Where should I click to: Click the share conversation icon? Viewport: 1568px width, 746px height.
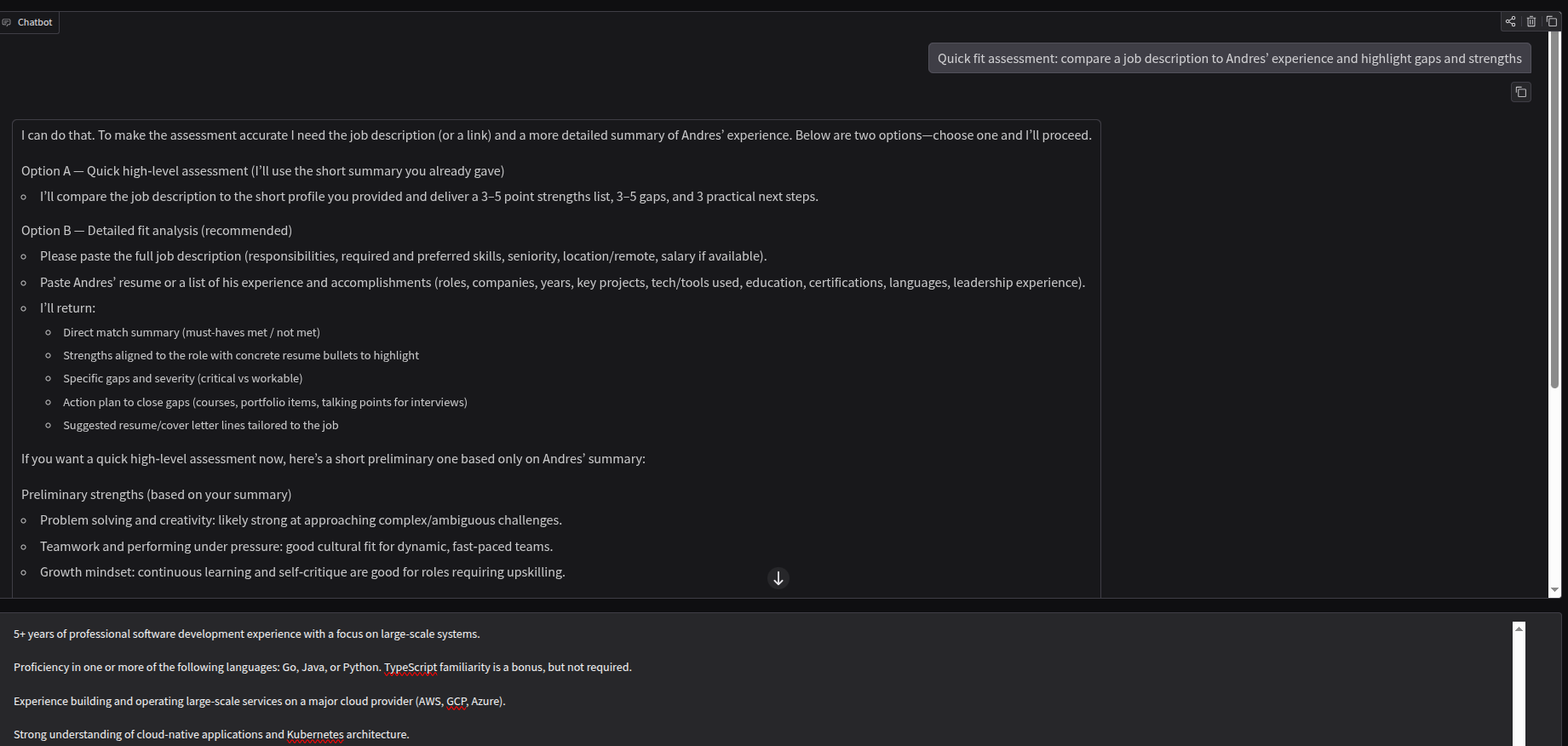(1510, 21)
